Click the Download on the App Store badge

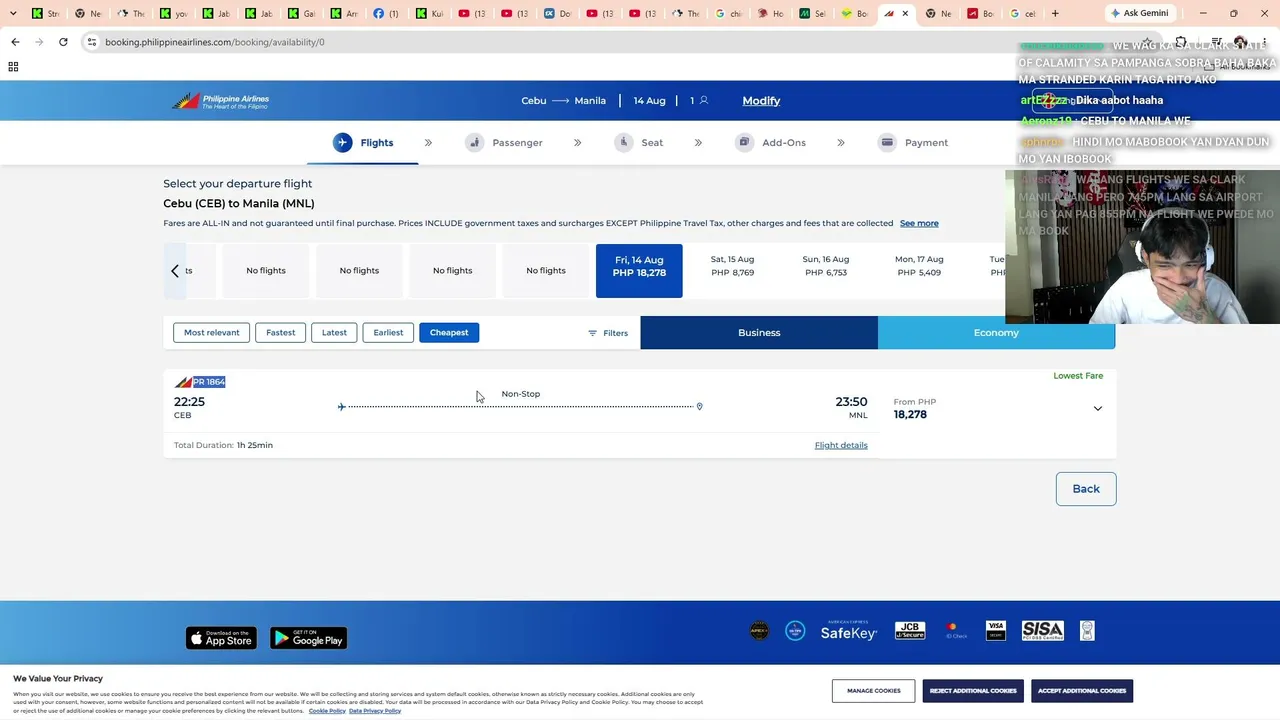[x=221, y=638]
